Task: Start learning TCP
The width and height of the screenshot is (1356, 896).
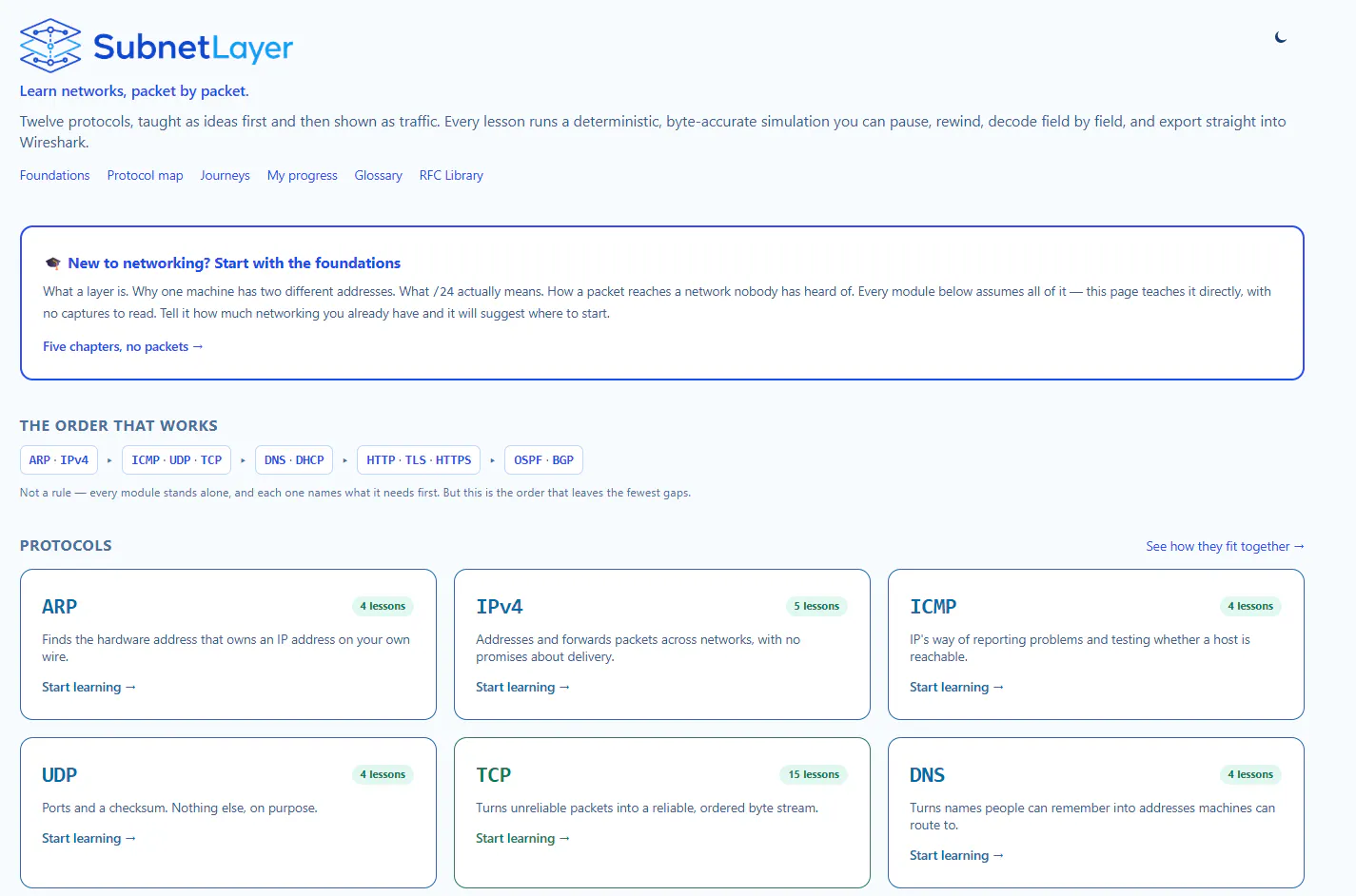Action: pyautogui.click(x=522, y=838)
